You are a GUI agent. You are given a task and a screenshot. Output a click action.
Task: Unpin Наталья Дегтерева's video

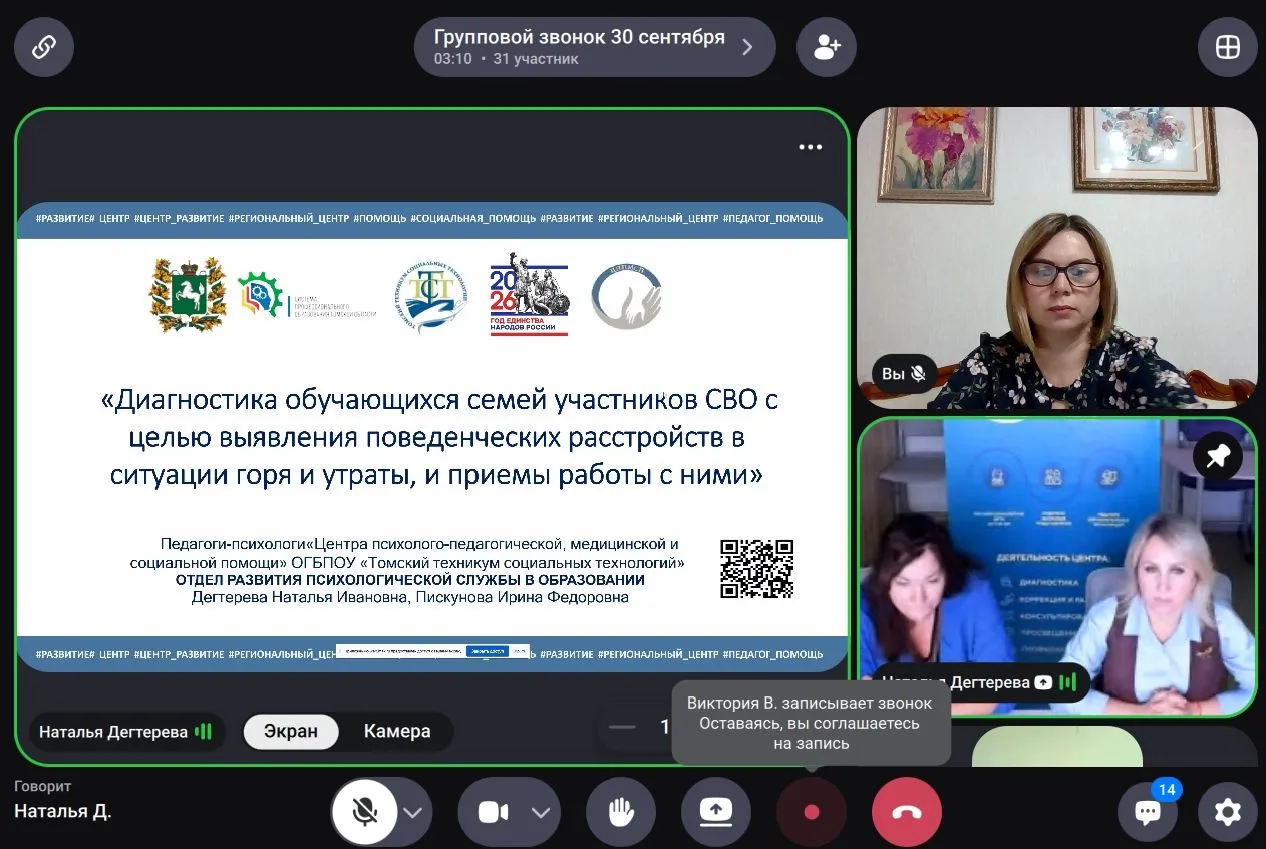point(1217,457)
